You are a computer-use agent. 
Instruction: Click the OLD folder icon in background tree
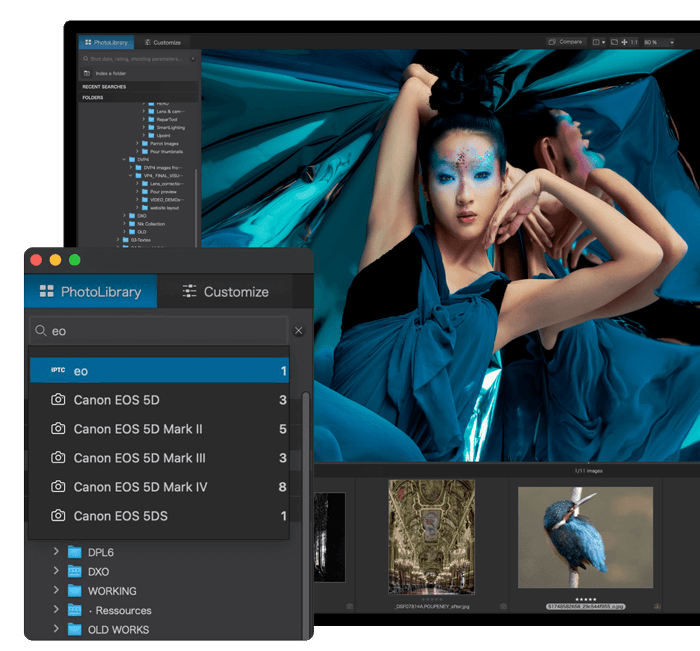(x=132, y=232)
